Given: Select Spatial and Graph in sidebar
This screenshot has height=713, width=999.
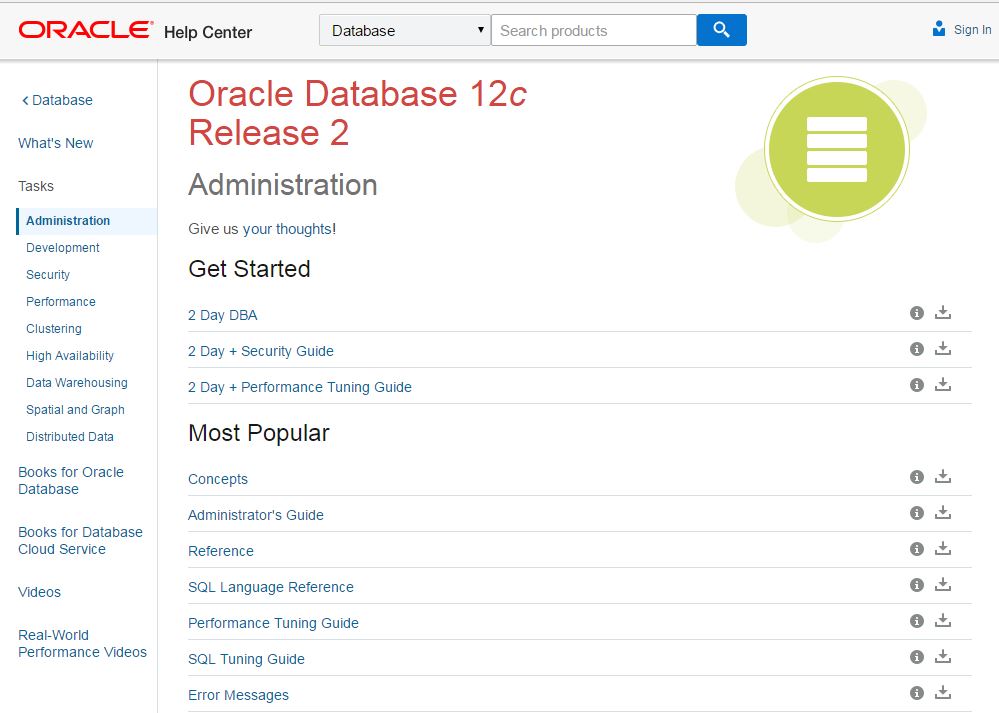Looking at the screenshot, I should point(75,410).
